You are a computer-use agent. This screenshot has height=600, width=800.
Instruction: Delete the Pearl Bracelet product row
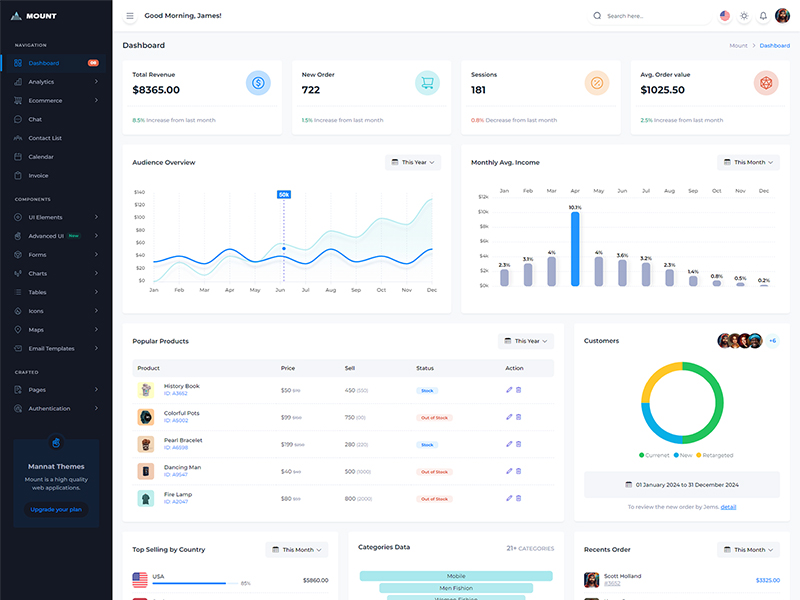[x=518, y=444]
